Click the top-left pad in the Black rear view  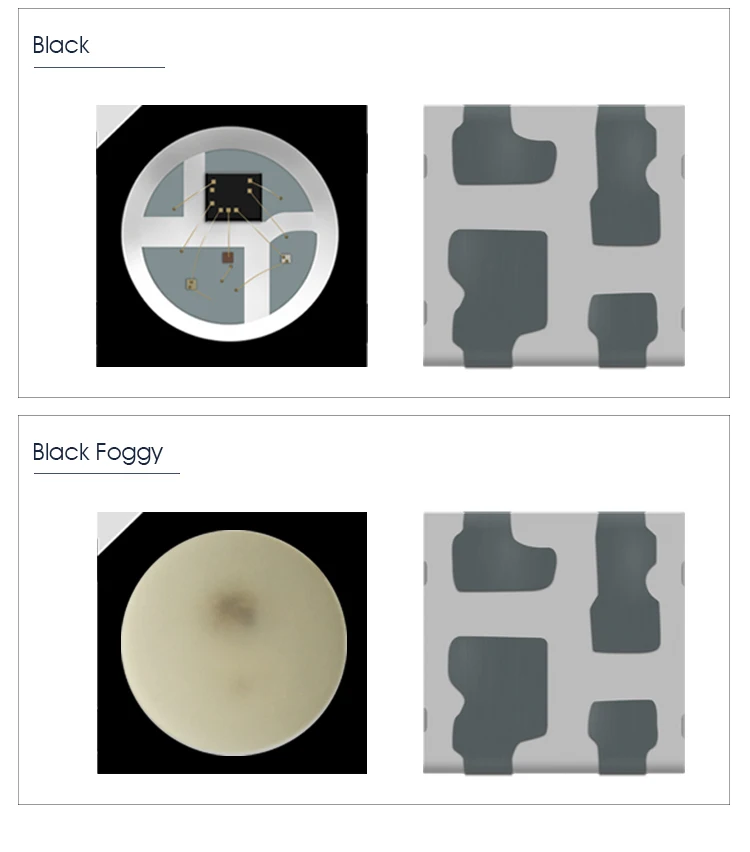501,145
